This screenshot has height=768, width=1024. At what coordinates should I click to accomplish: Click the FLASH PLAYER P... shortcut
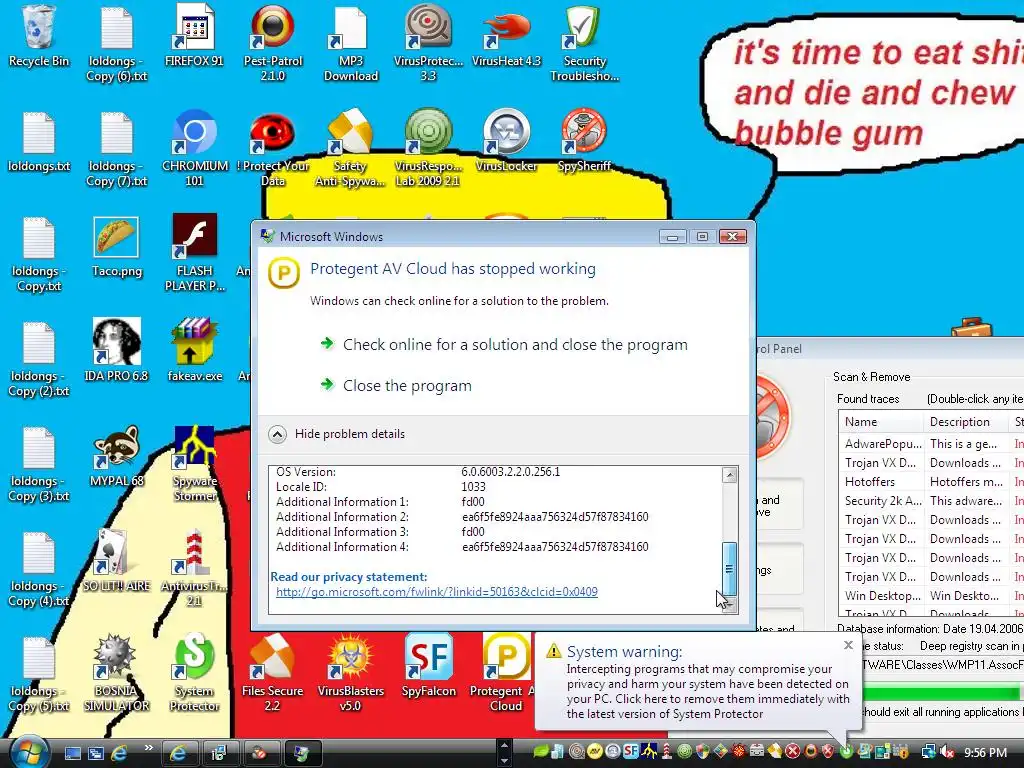(195, 253)
